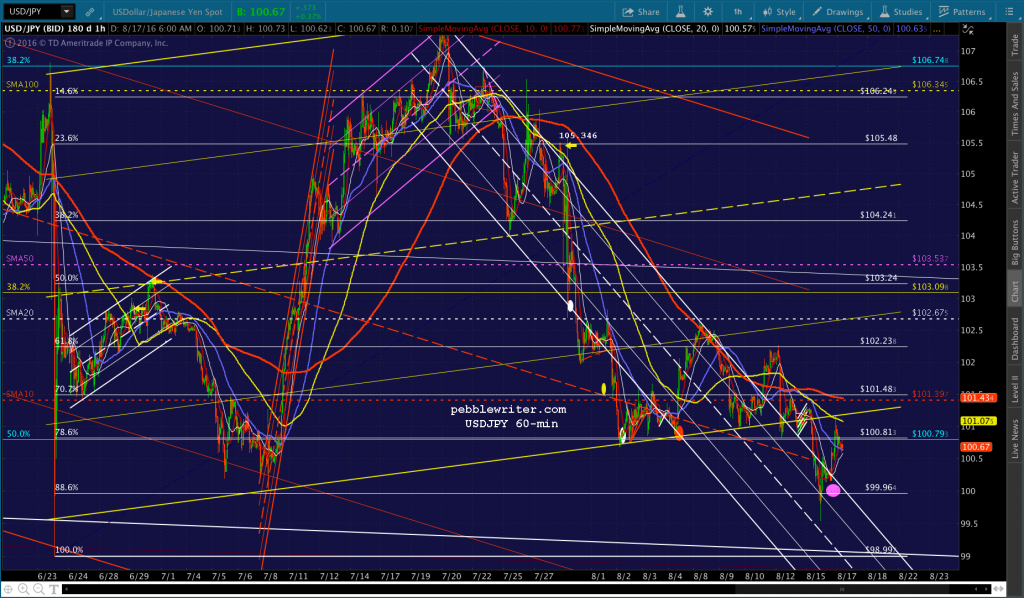This screenshot has width=1024, height=598.
Task: Click the SimpleMovingAvg (CLOSE, 10, 0) label
Action: [485, 29]
